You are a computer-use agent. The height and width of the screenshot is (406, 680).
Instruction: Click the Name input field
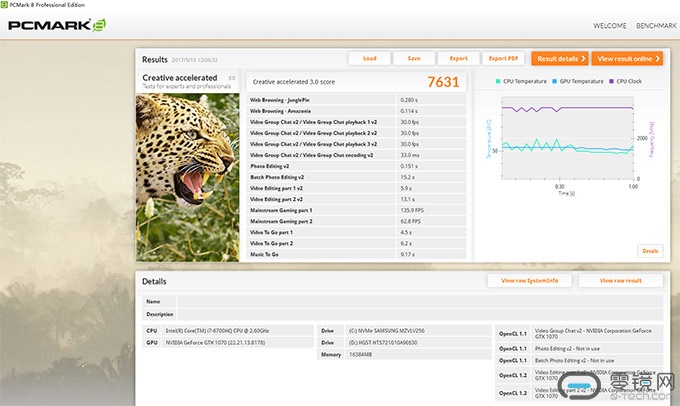coord(420,301)
